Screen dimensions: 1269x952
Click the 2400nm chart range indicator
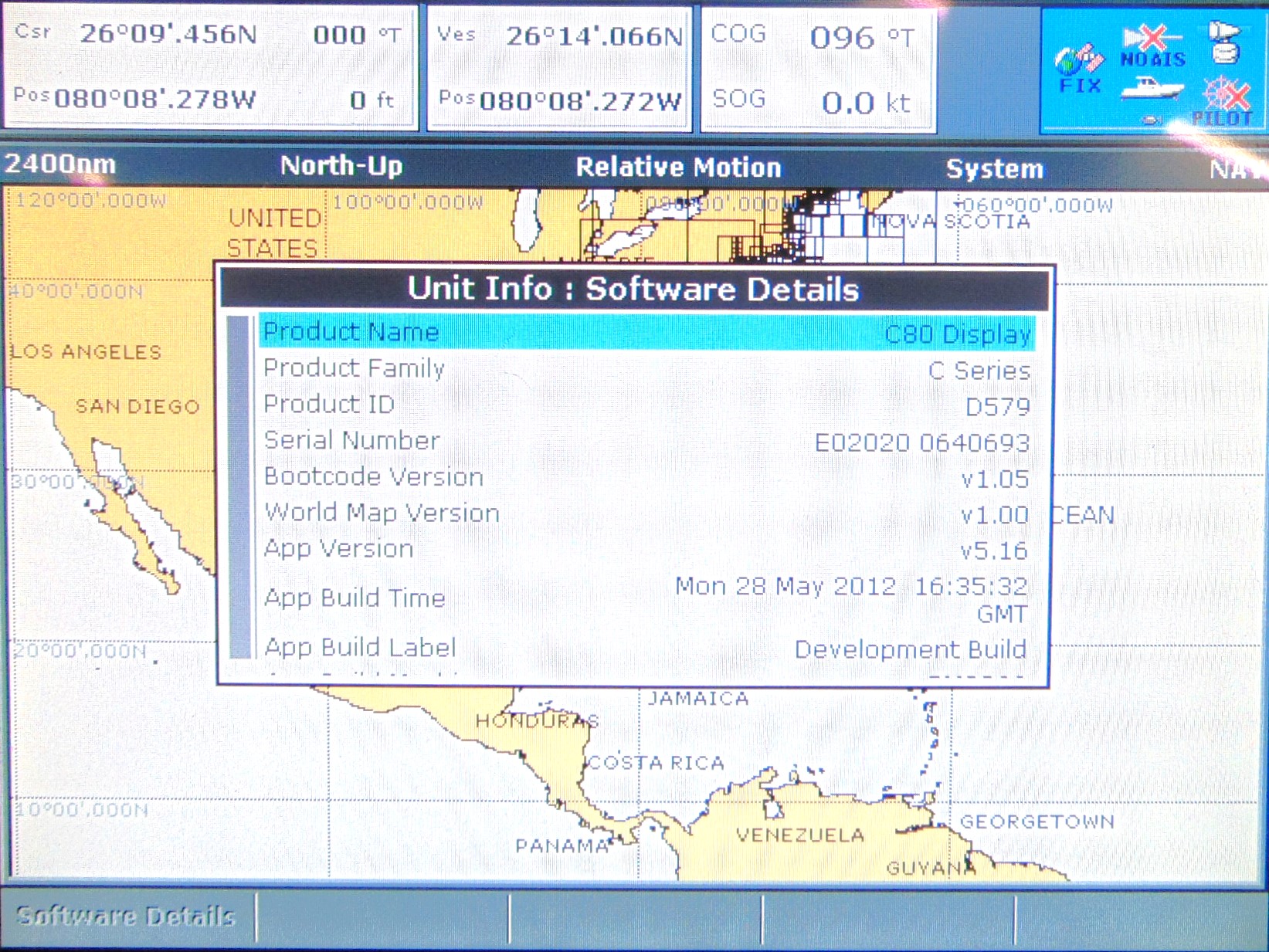pyautogui.click(x=60, y=164)
